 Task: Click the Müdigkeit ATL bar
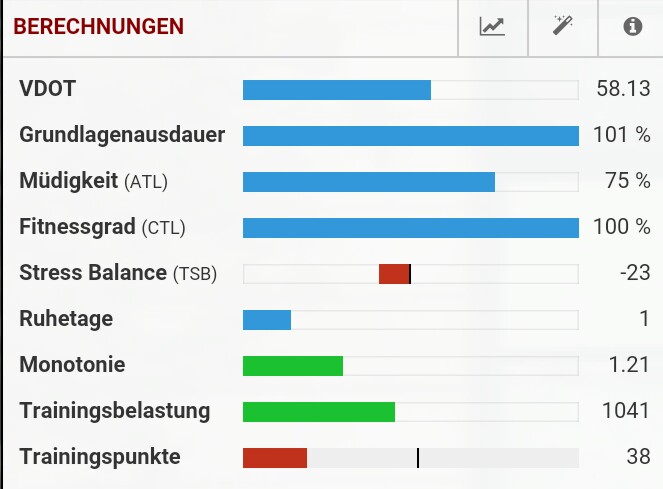pyautogui.click(x=369, y=182)
